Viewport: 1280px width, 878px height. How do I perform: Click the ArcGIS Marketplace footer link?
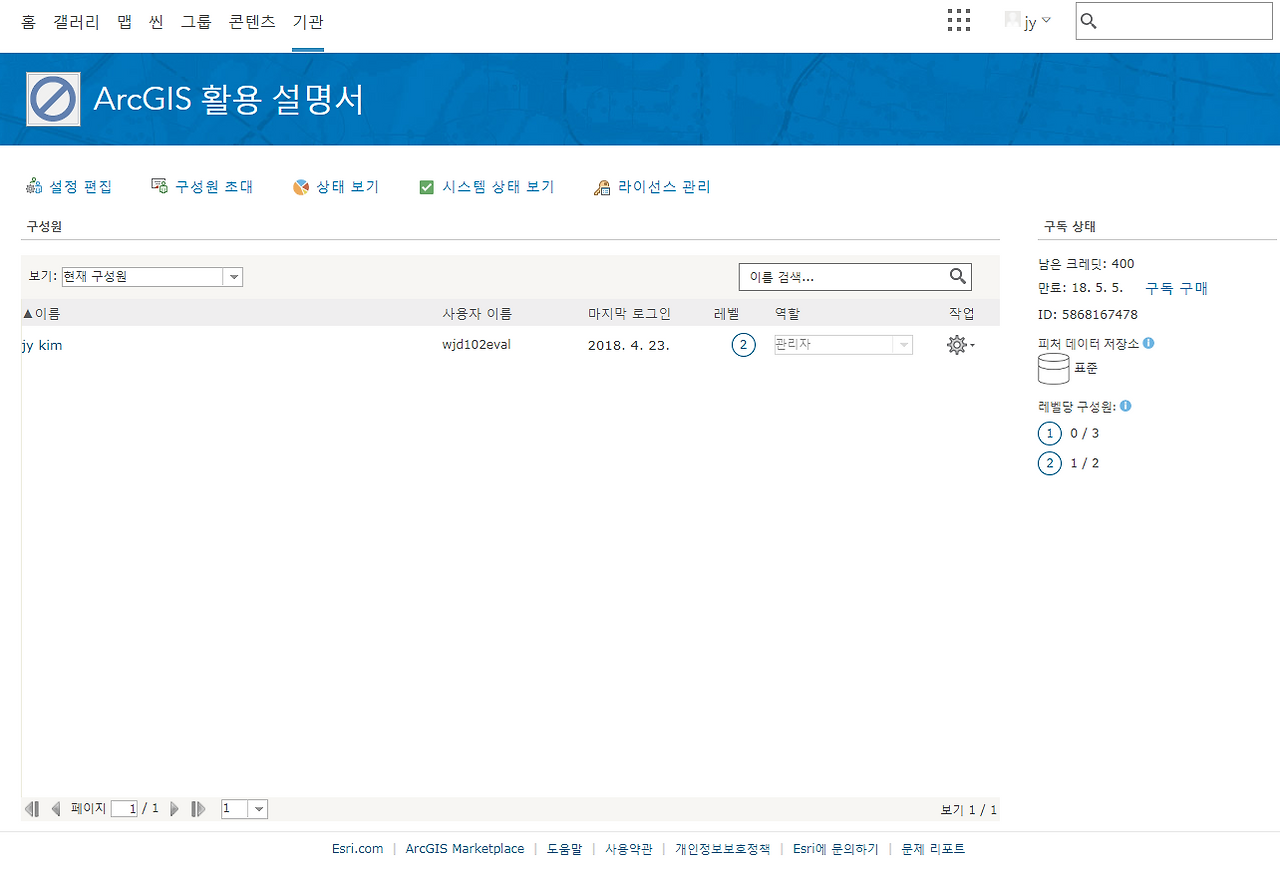pos(465,849)
